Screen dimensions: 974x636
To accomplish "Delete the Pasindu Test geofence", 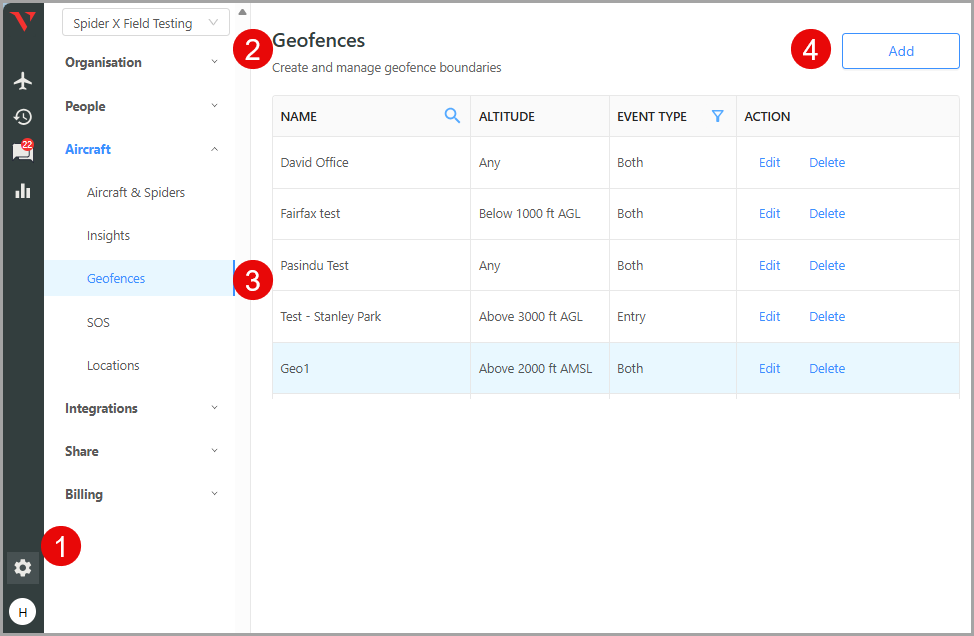I will pos(827,265).
